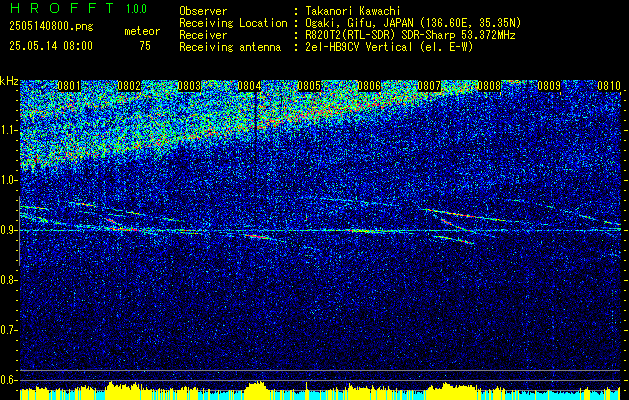Screen dimensions: 629x400
Task: Click the R820T2(RTL-SDR) receiver text
Action: click(348, 35)
